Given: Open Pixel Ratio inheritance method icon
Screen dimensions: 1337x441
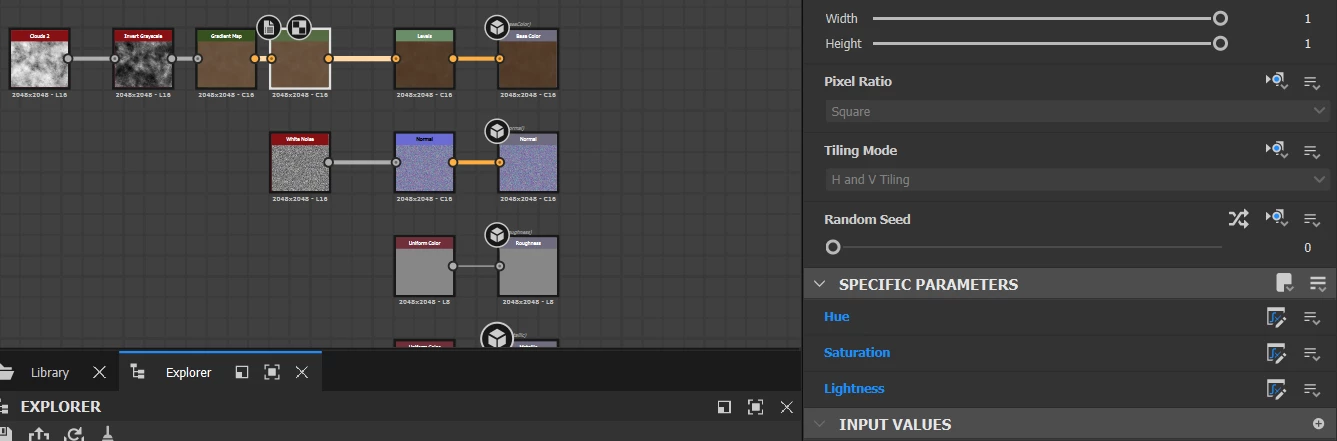Looking at the screenshot, I should pyautogui.click(x=1277, y=81).
